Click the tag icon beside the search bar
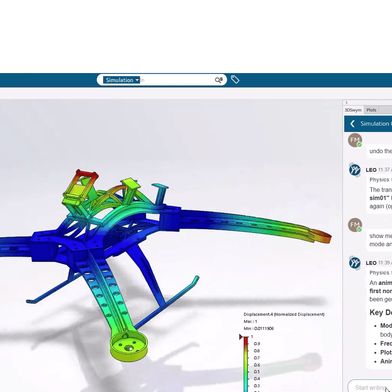392x392 pixels. point(235,80)
